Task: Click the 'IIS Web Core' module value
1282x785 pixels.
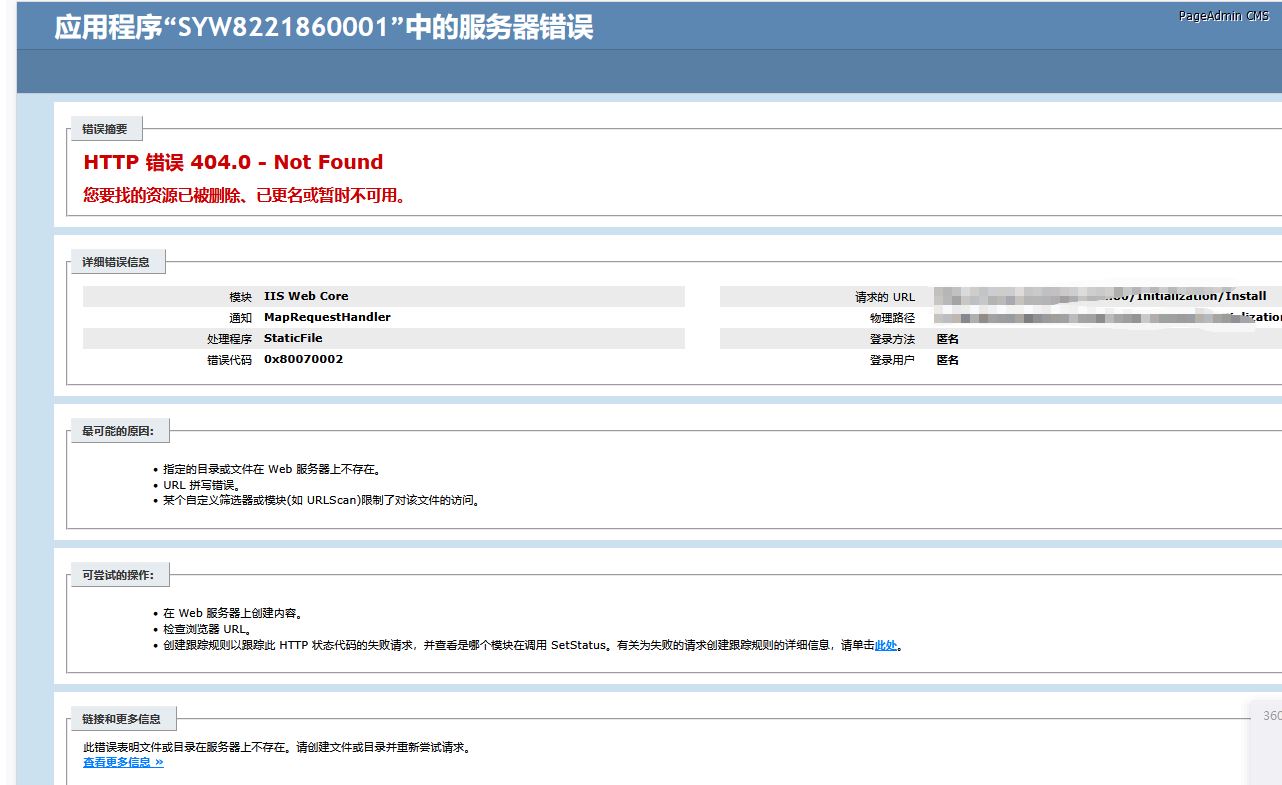Action: tap(306, 297)
